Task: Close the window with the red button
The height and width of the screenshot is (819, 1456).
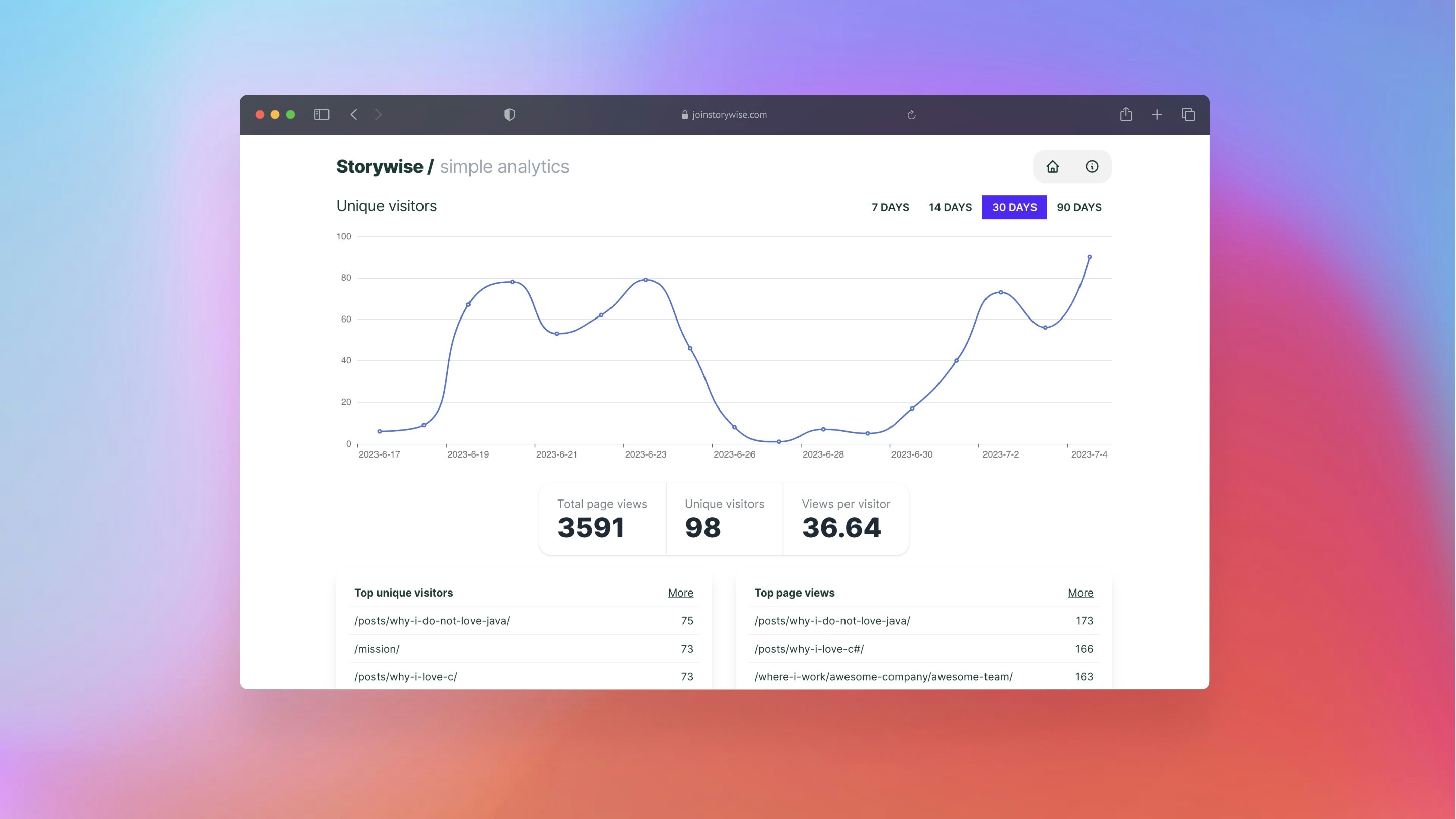Action: [x=260, y=115]
